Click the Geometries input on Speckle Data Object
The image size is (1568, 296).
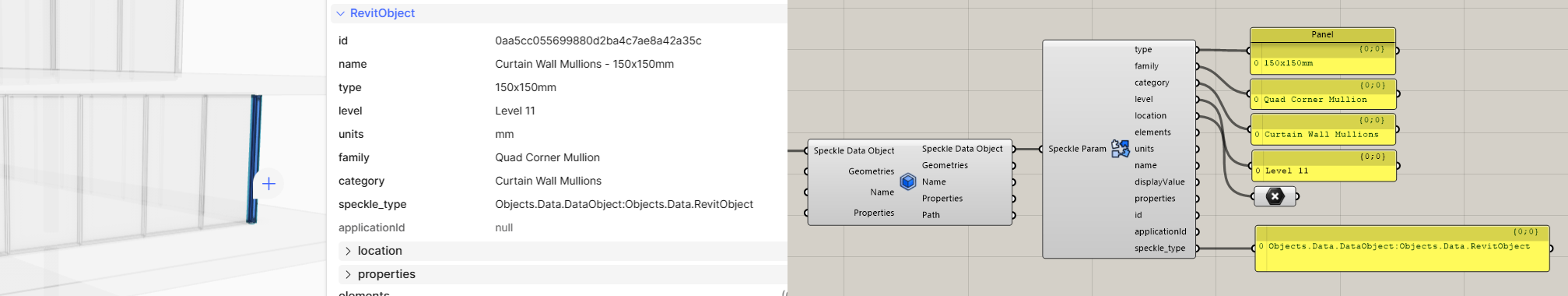pyautogui.click(x=871, y=171)
